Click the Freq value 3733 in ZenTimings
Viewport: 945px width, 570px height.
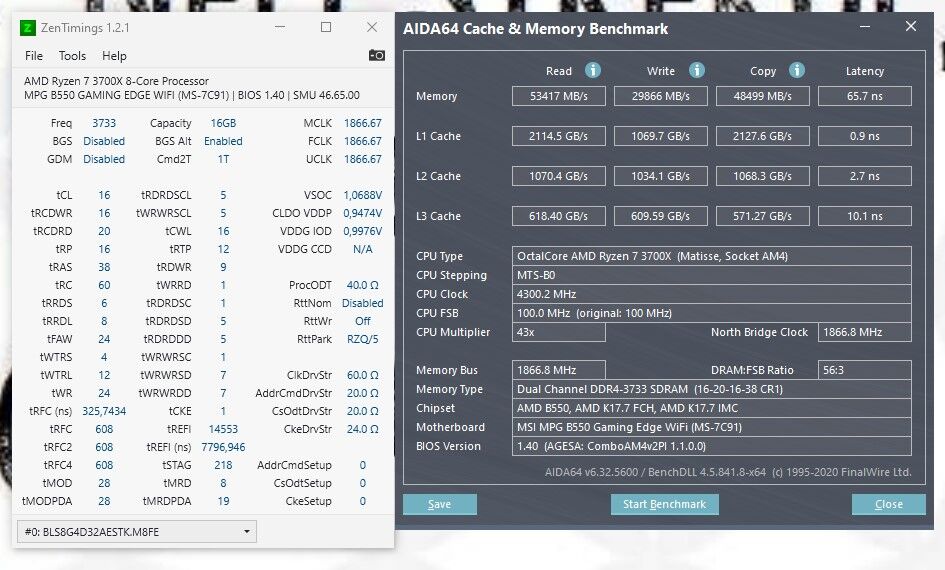(104, 123)
